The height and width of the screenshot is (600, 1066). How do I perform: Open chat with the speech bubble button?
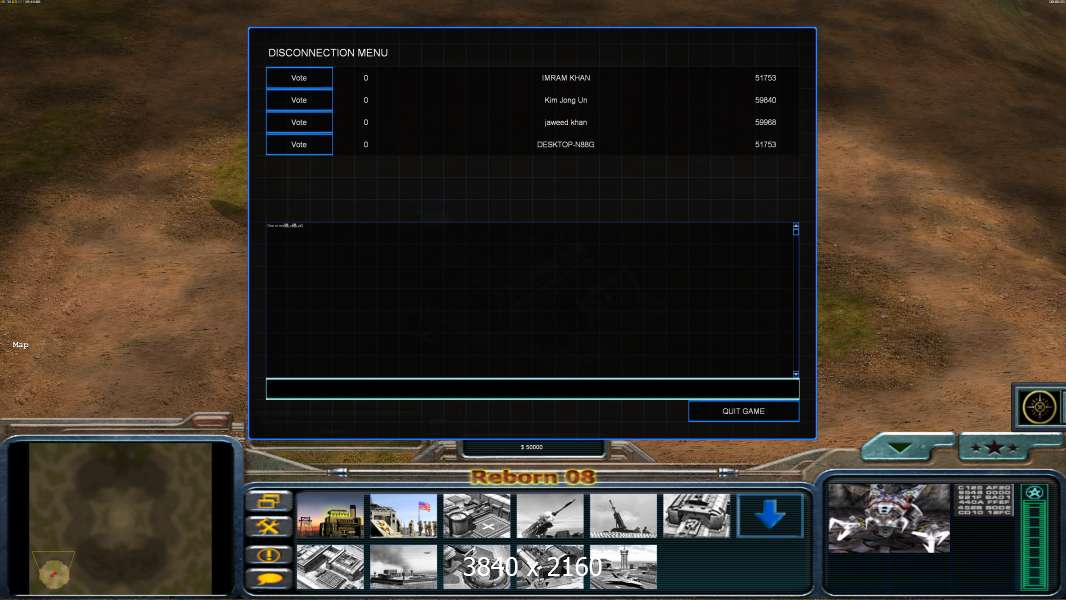(268, 578)
